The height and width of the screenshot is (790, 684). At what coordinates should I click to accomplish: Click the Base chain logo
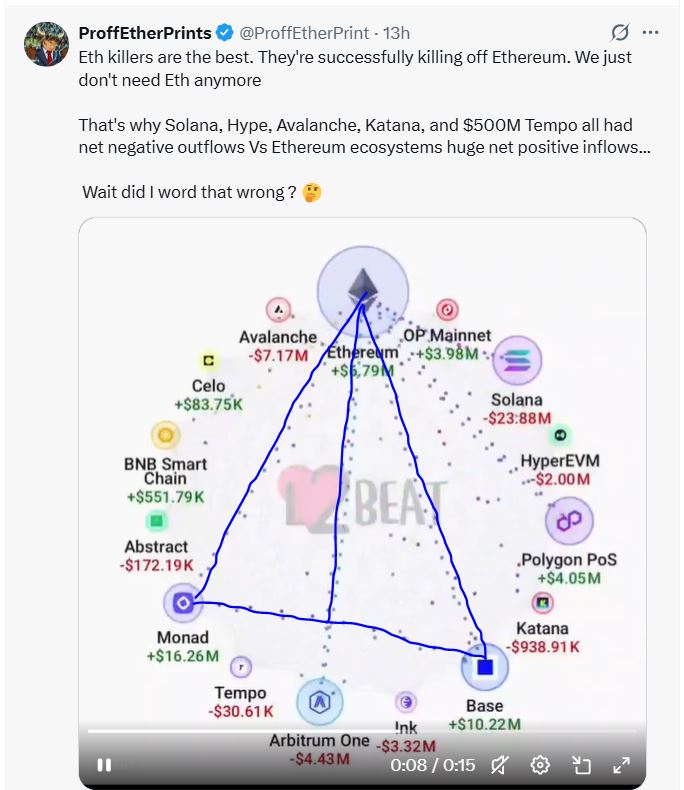pyautogui.click(x=485, y=667)
